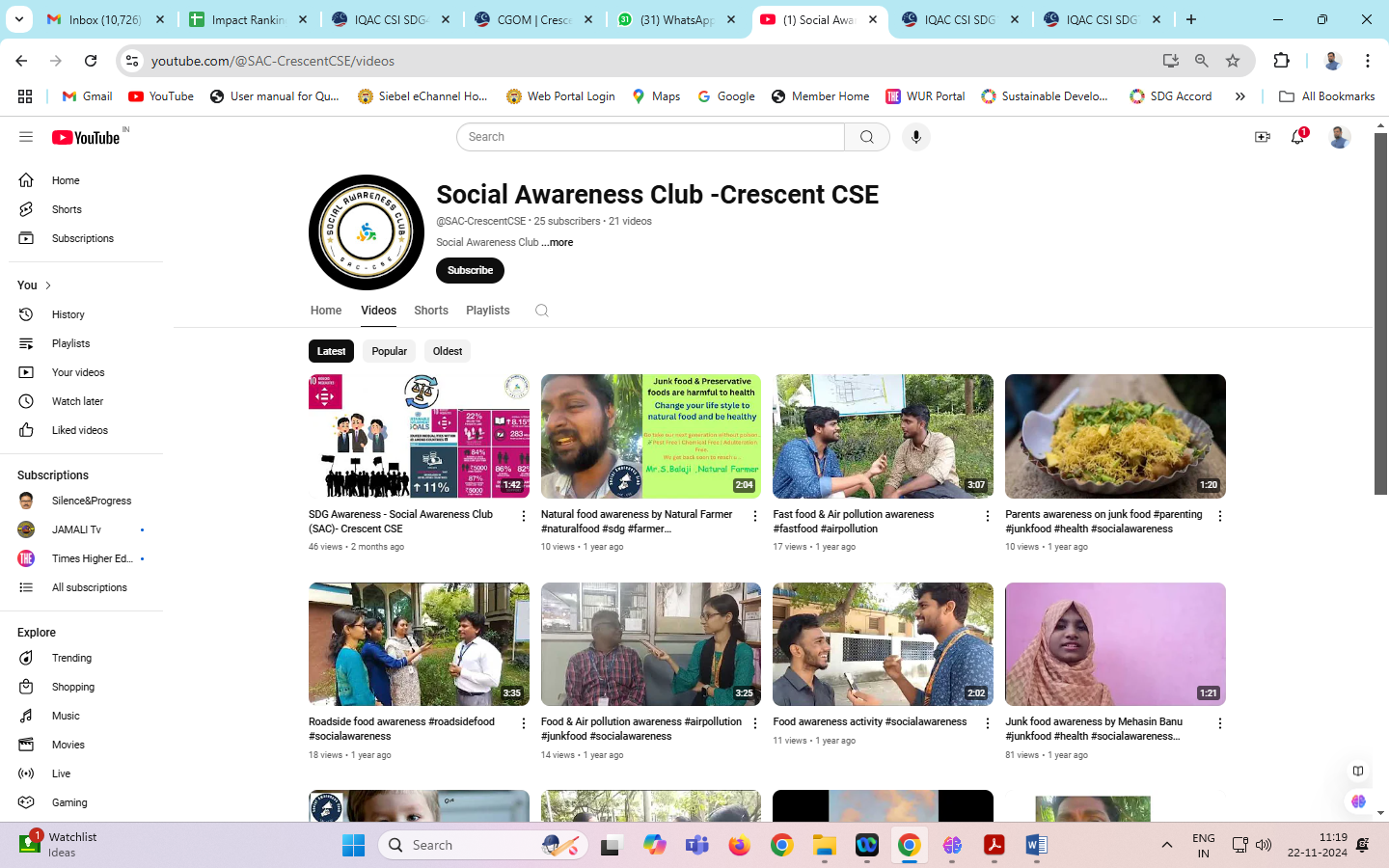Switch to the Playlists channel tab

pos(487,311)
